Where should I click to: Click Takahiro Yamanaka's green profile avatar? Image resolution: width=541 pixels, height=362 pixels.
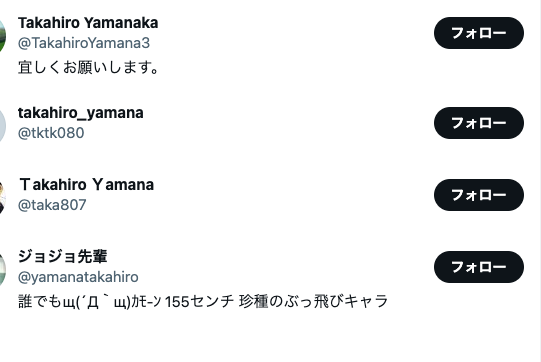pos(2,36)
